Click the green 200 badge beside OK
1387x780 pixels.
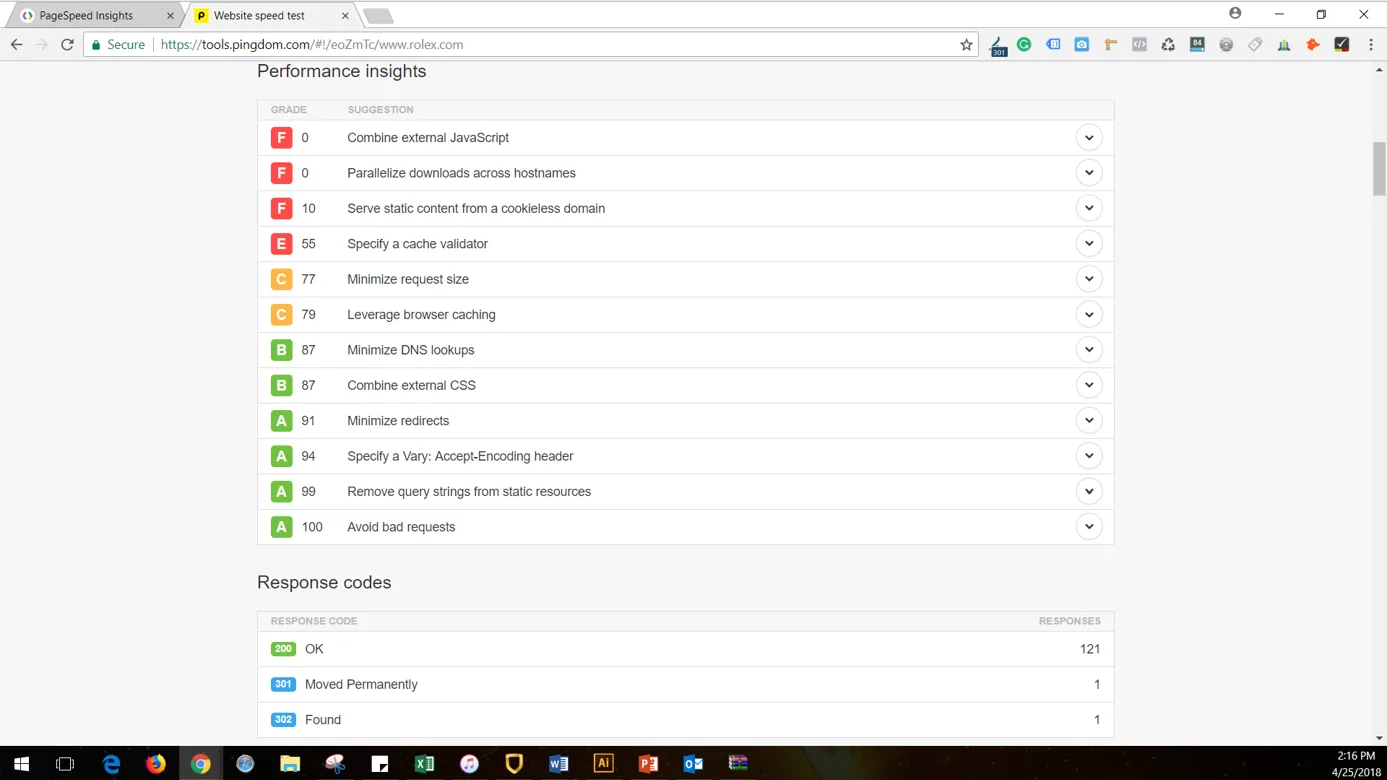point(283,649)
